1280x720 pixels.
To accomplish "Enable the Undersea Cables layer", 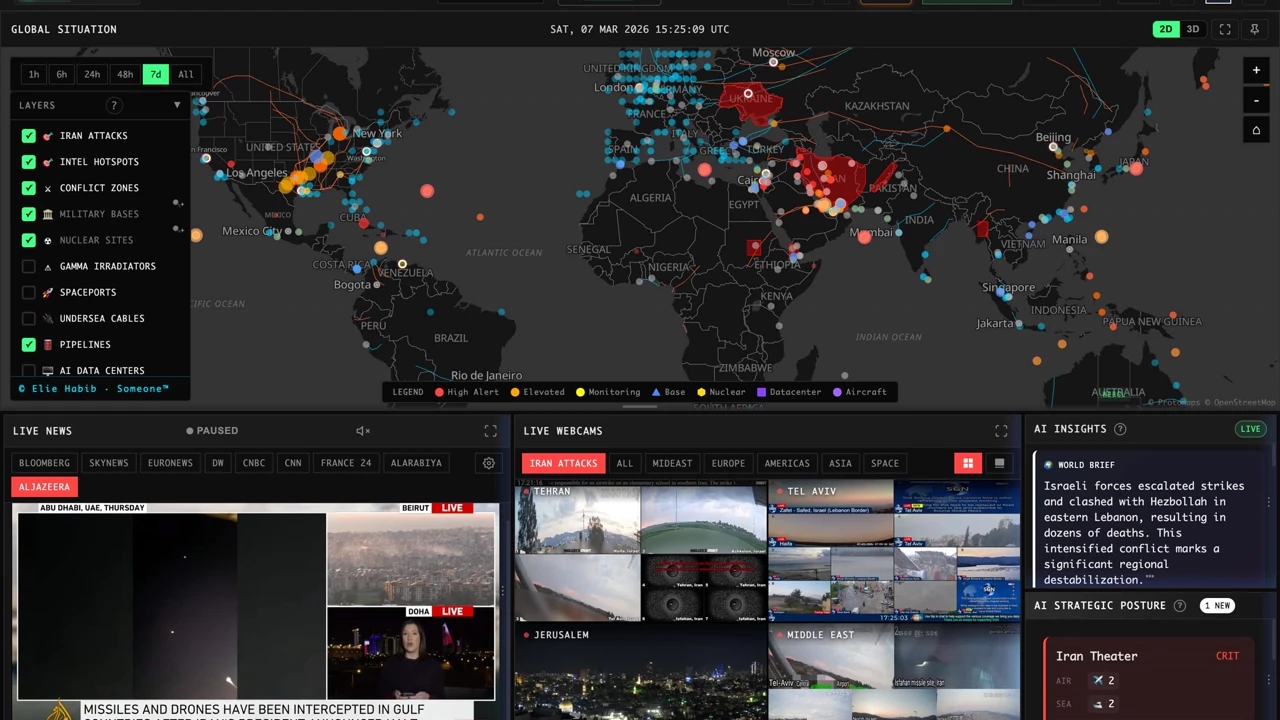I will coord(29,318).
